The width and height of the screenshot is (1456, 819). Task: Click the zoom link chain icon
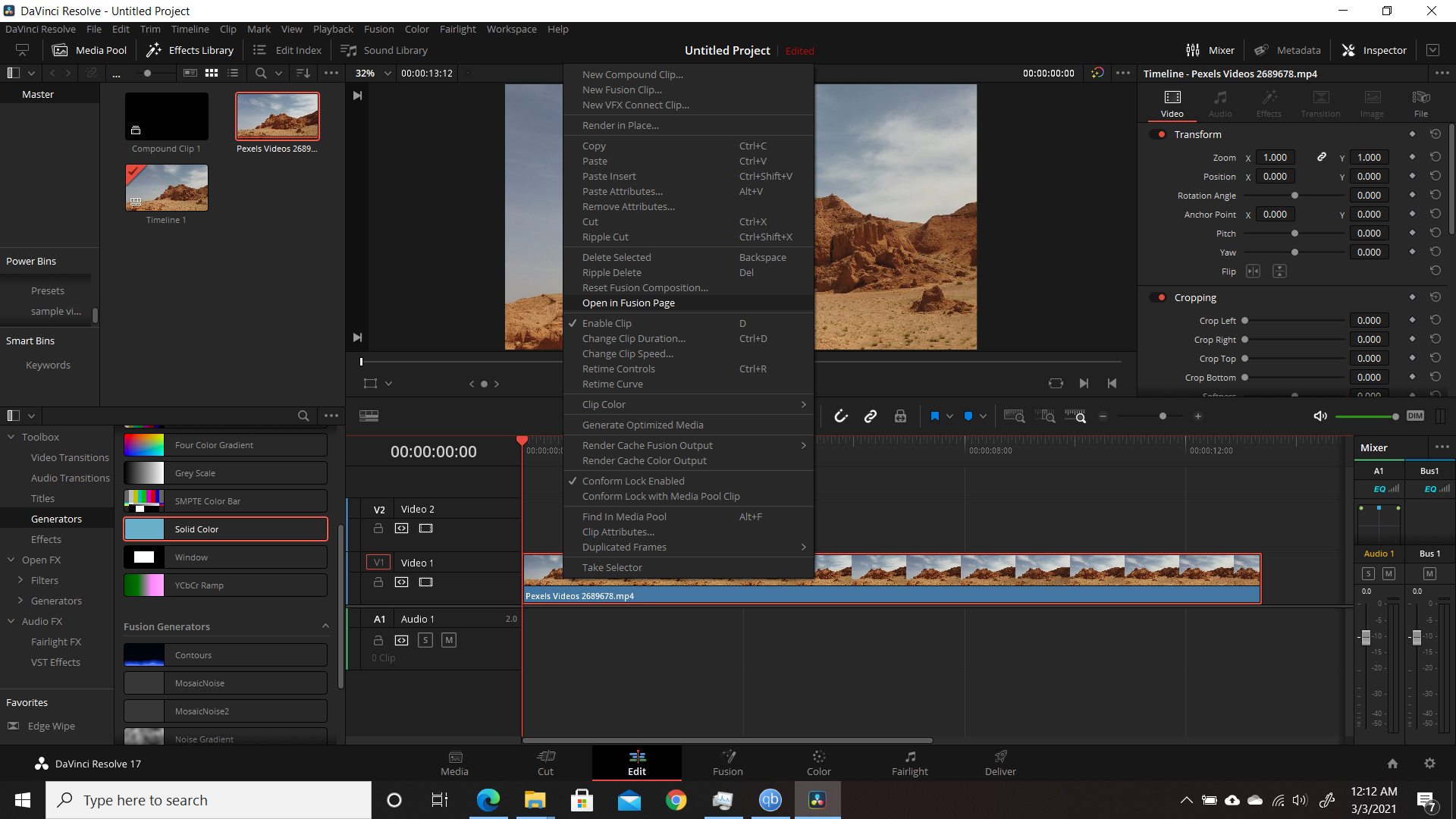[1322, 157]
